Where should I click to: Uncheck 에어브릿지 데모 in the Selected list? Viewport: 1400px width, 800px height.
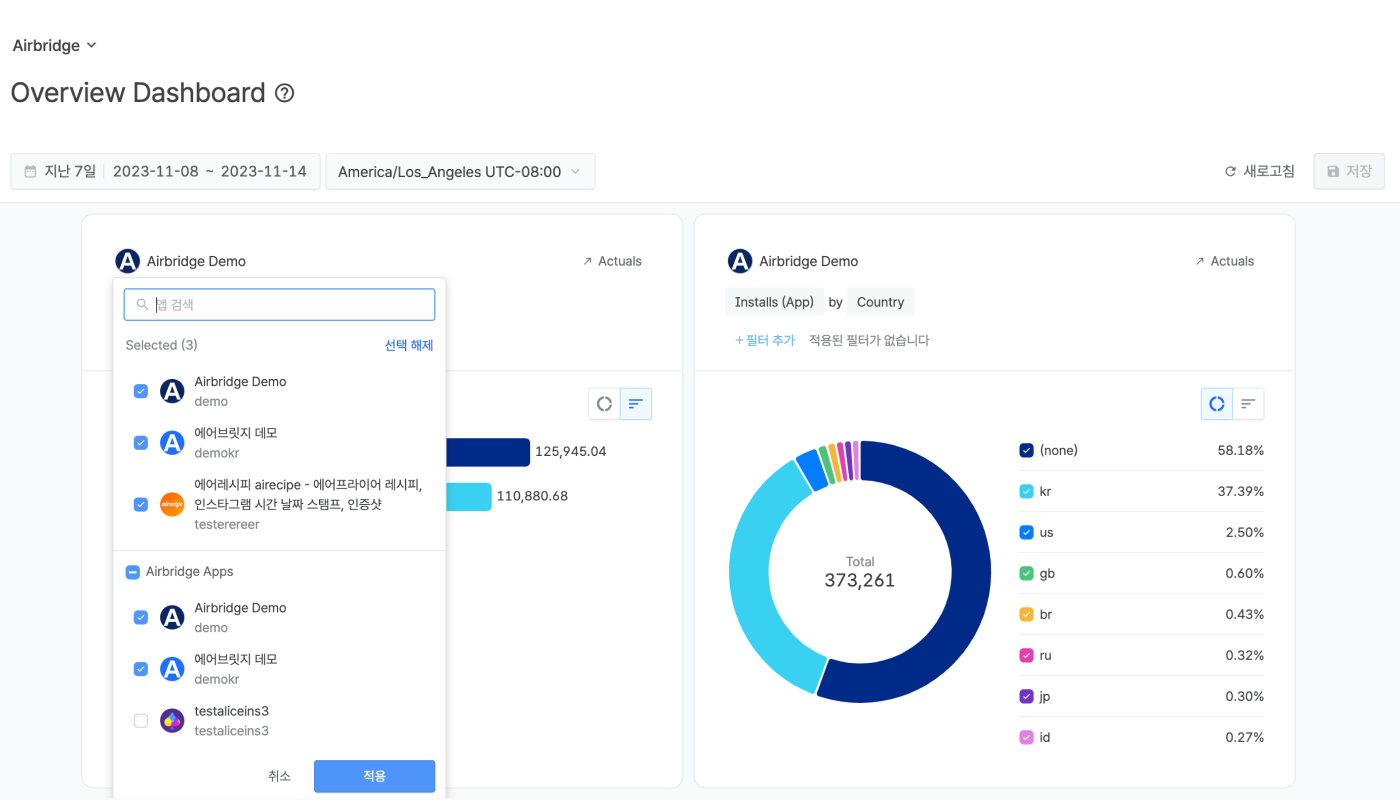pos(141,443)
